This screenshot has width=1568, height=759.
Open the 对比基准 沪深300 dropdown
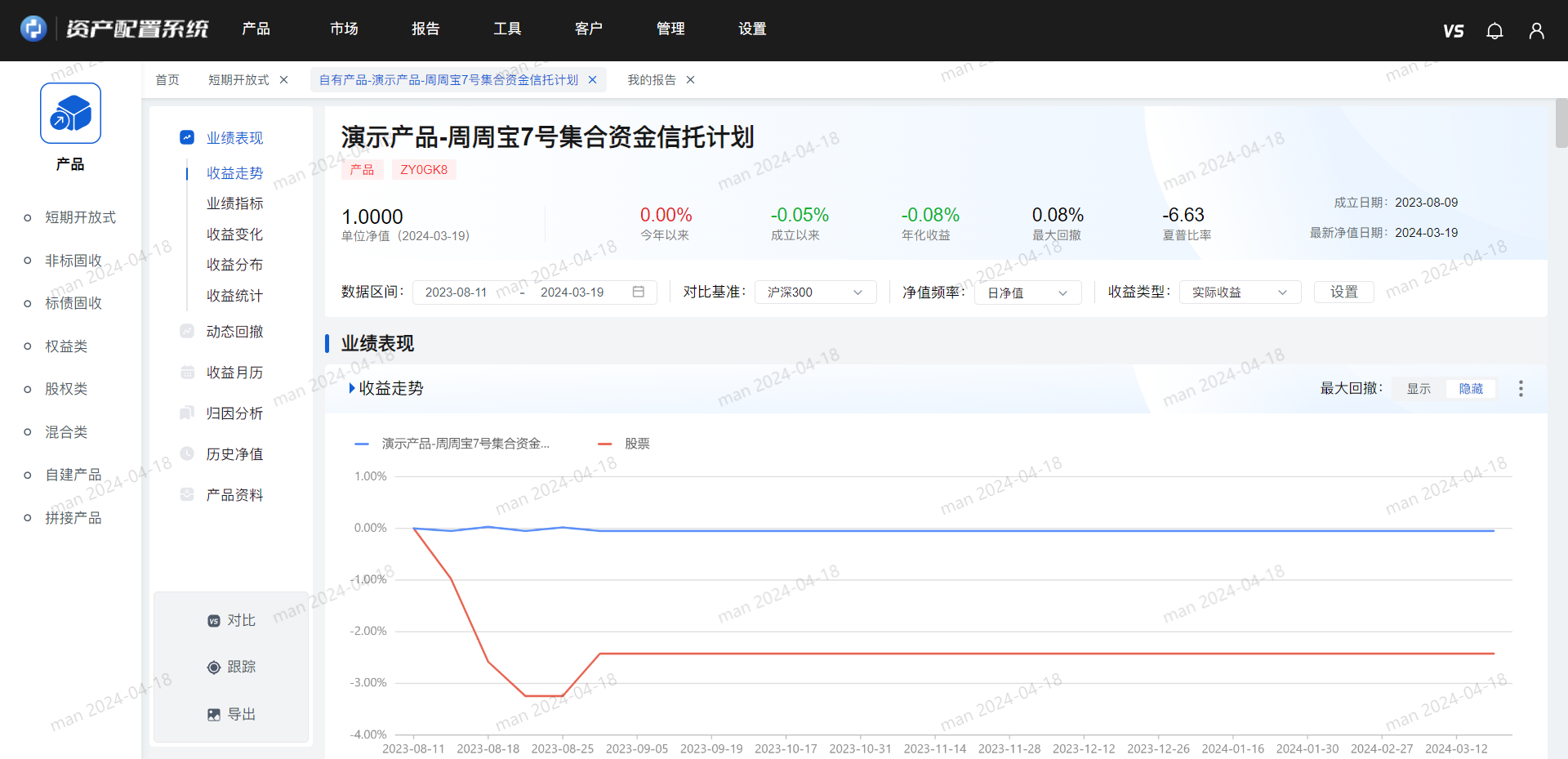point(815,292)
